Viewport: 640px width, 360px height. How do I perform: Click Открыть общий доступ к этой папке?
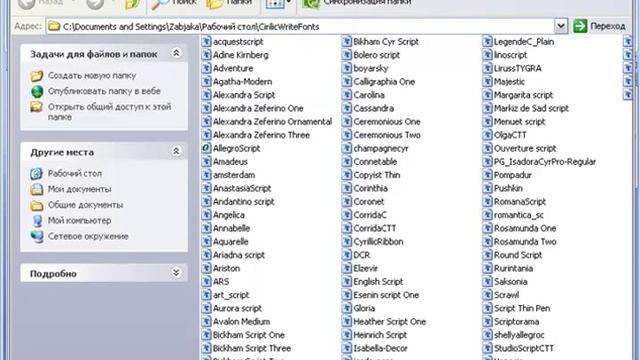pyautogui.click(x=109, y=112)
